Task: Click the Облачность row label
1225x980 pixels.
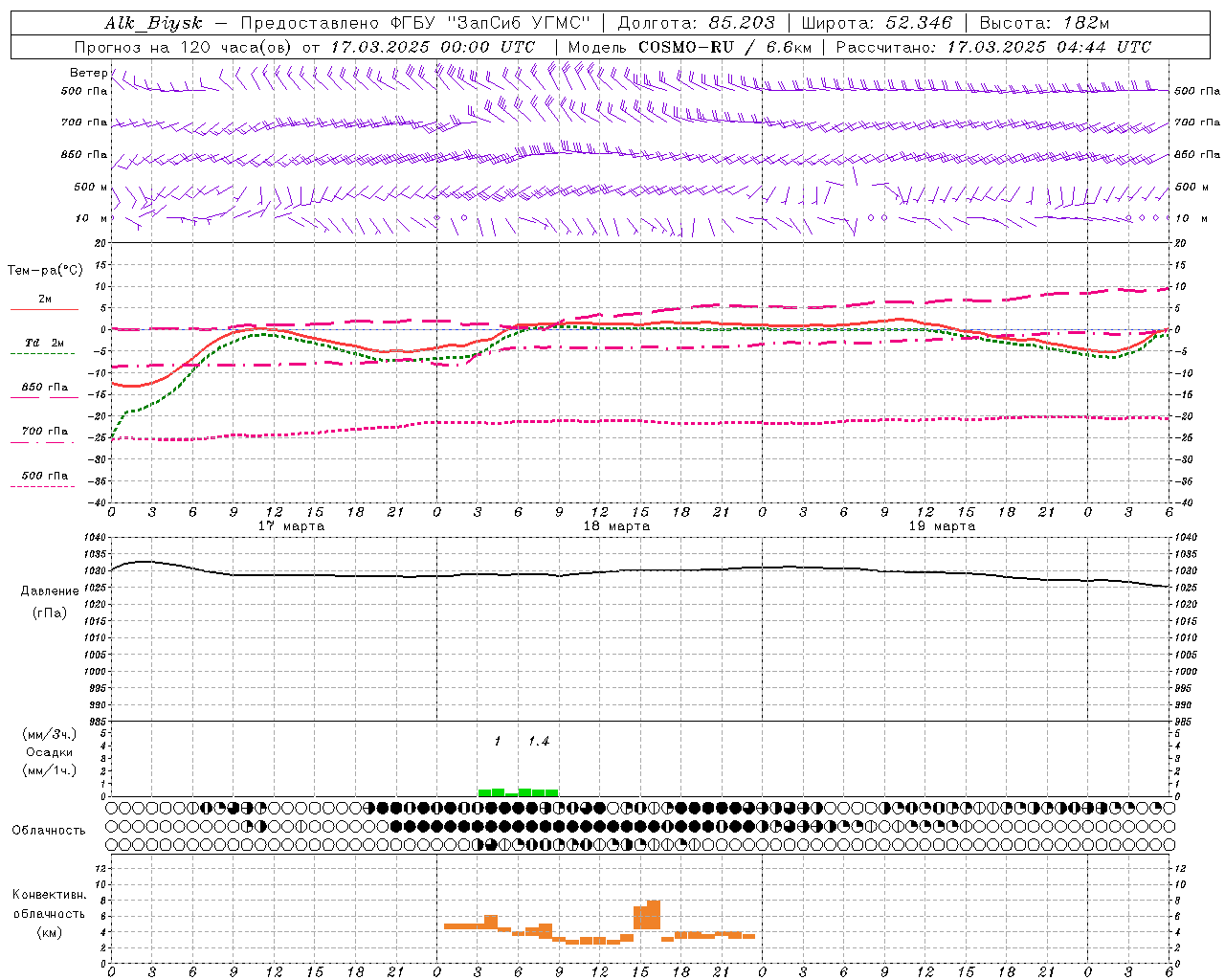Action: click(x=49, y=831)
